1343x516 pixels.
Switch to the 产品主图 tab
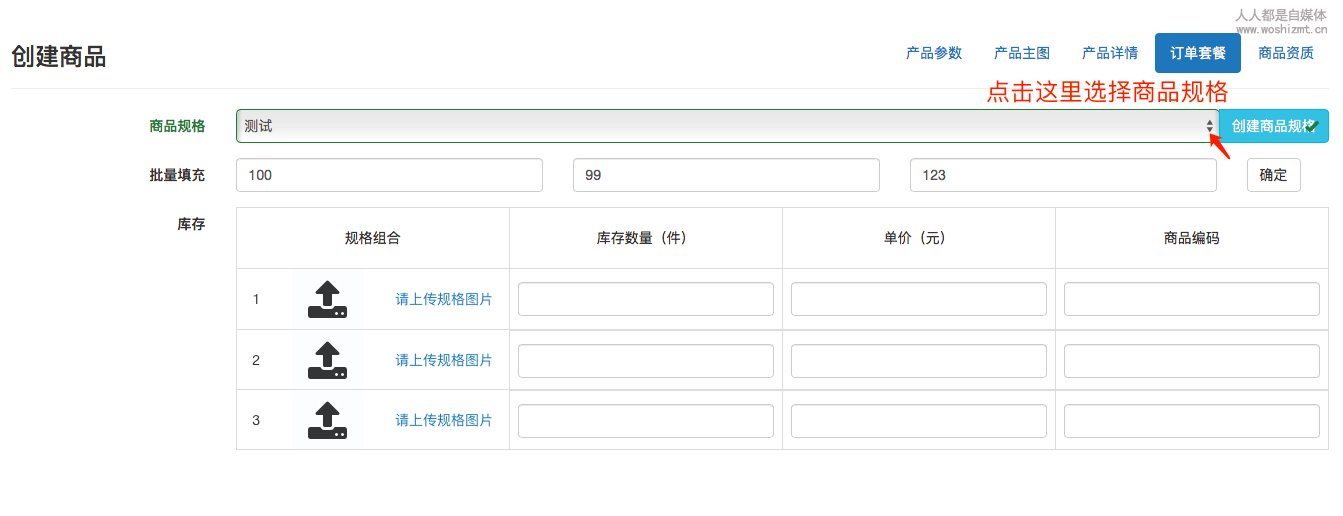pyautogui.click(x=1022, y=53)
